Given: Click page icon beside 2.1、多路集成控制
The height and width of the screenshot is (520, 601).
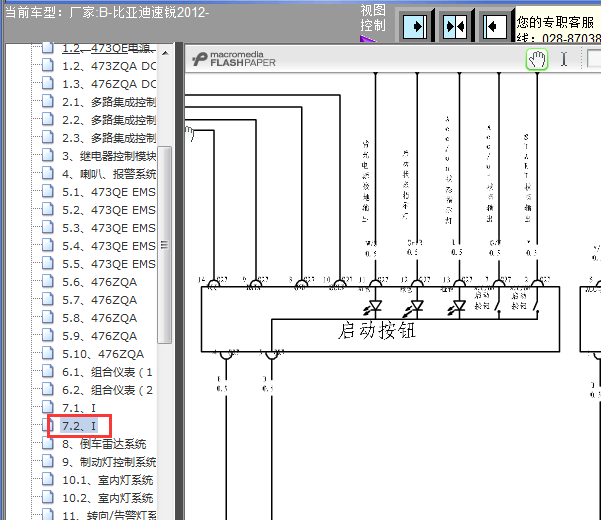Looking at the screenshot, I should pyautogui.click(x=48, y=101).
